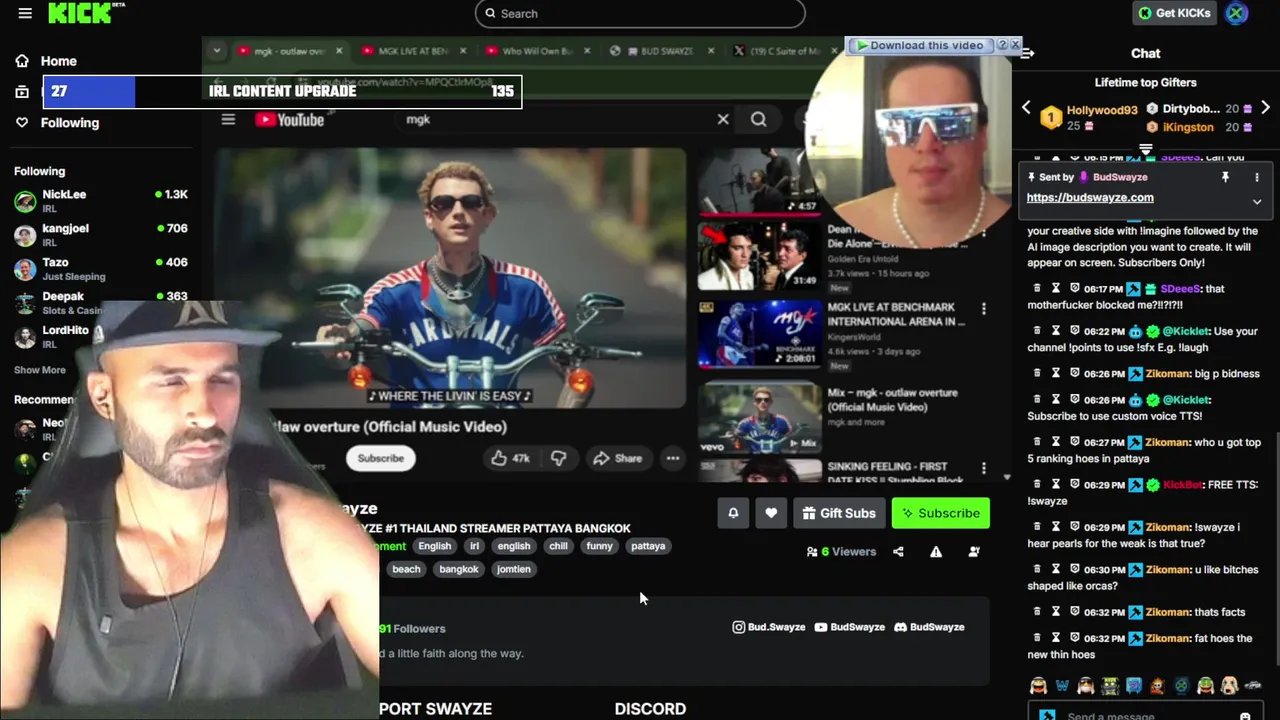The image size is (1280, 720).
Task: Open the browser tab list dropdown
Action: click(x=217, y=51)
